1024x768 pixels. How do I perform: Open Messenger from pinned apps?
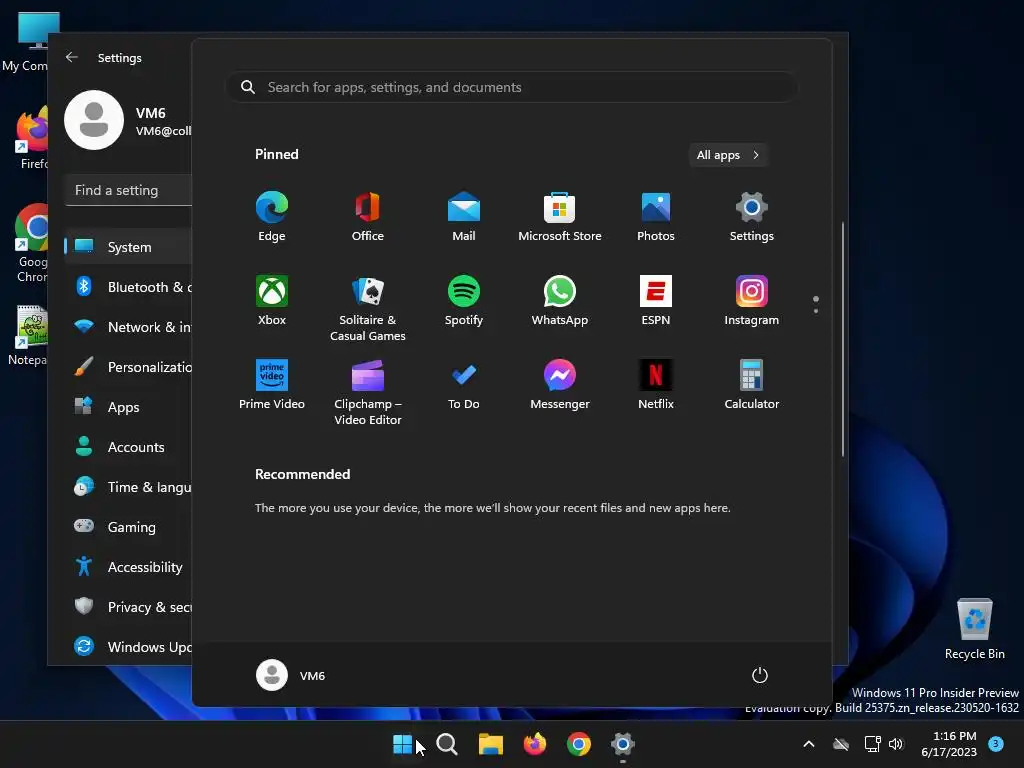[560, 385]
